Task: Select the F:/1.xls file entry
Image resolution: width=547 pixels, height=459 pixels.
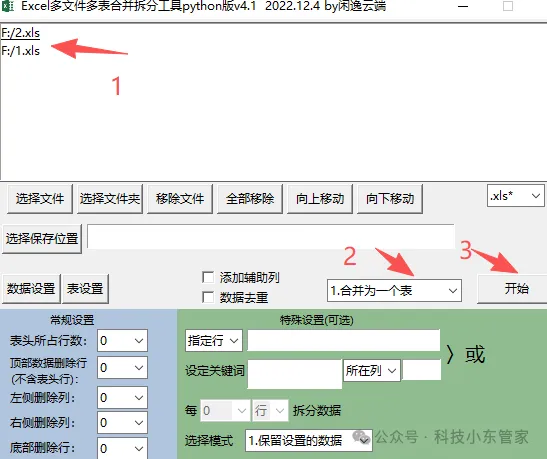Action: pos(21,51)
